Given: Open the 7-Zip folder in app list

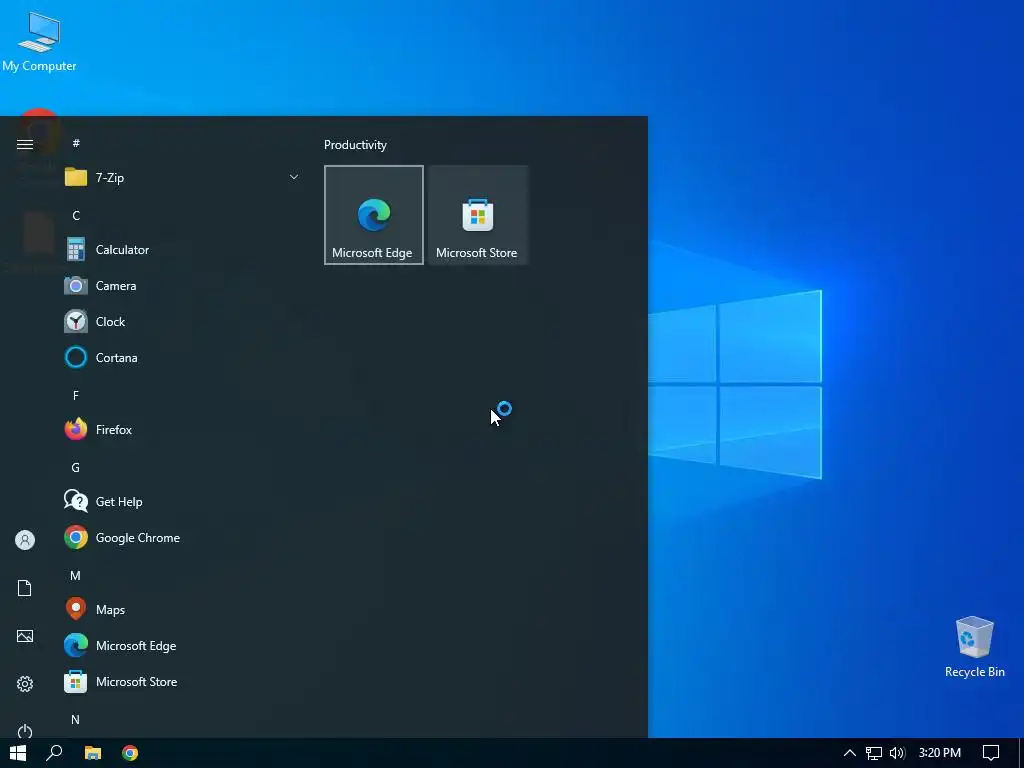Looking at the screenshot, I should [x=182, y=178].
